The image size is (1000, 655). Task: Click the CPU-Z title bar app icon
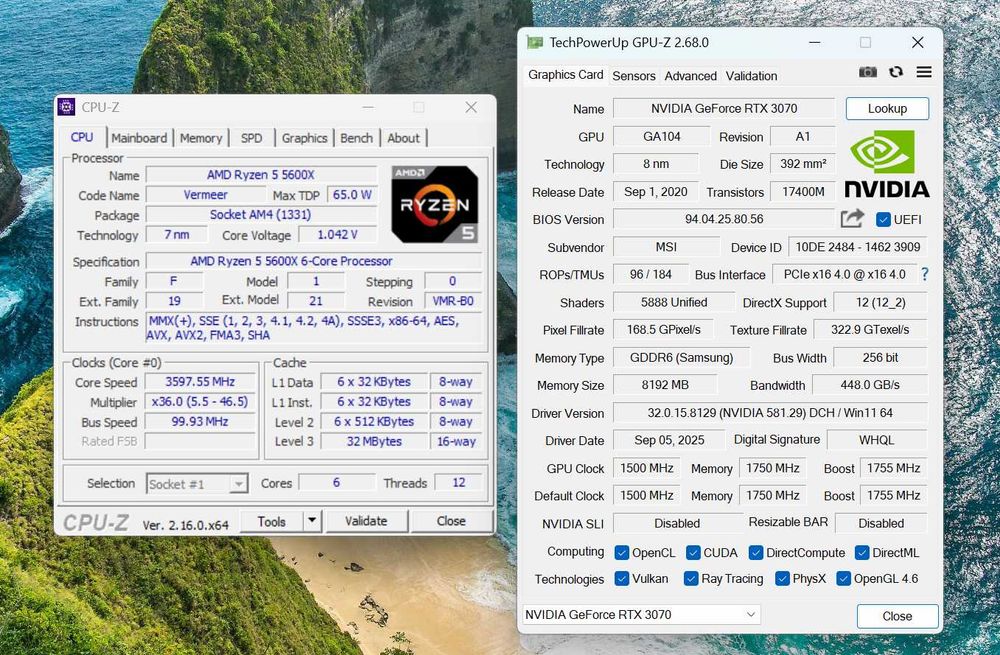(66, 107)
